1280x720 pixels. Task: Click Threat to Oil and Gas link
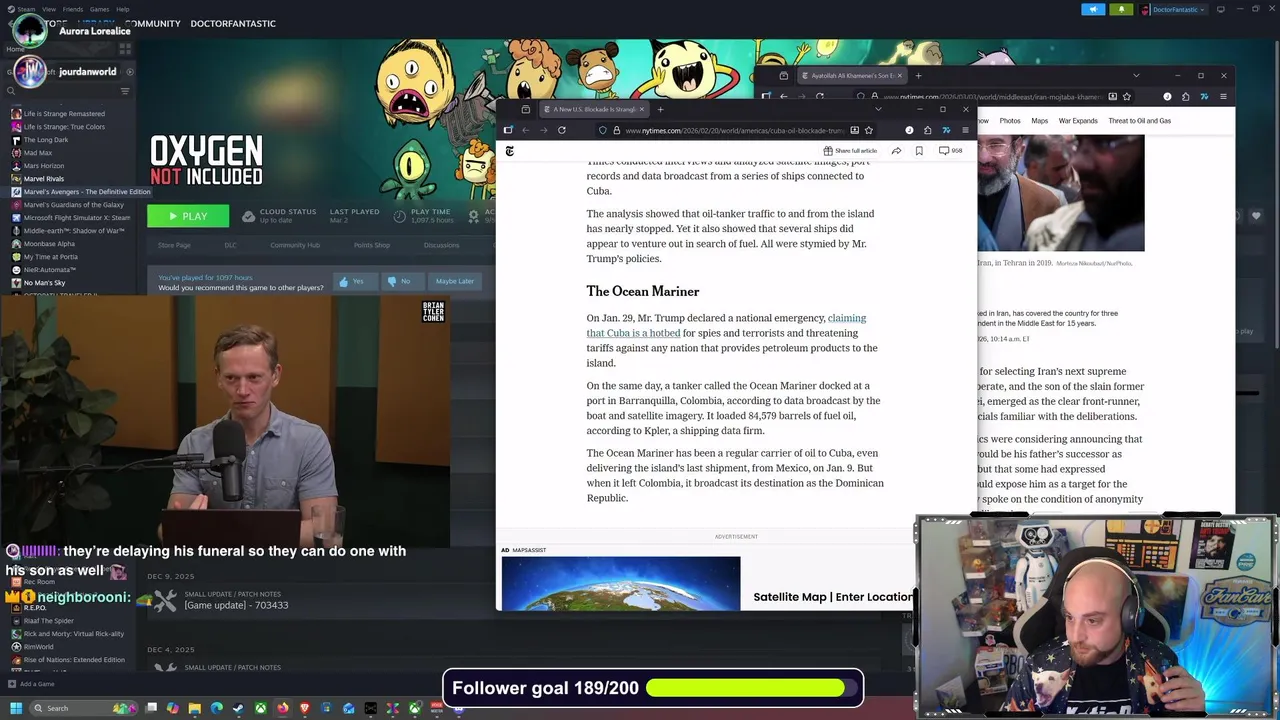click(1140, 121)
